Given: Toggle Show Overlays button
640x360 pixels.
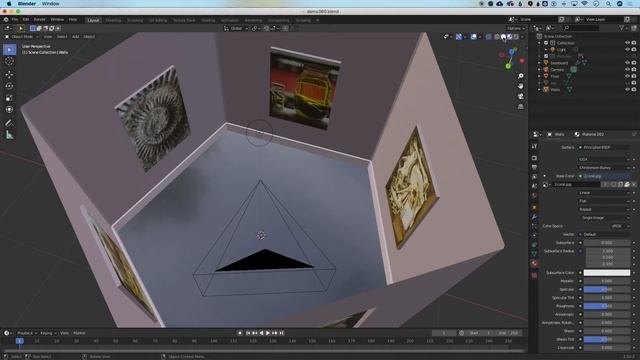Looking at the screenshot, I should click(x=473, y=37).
